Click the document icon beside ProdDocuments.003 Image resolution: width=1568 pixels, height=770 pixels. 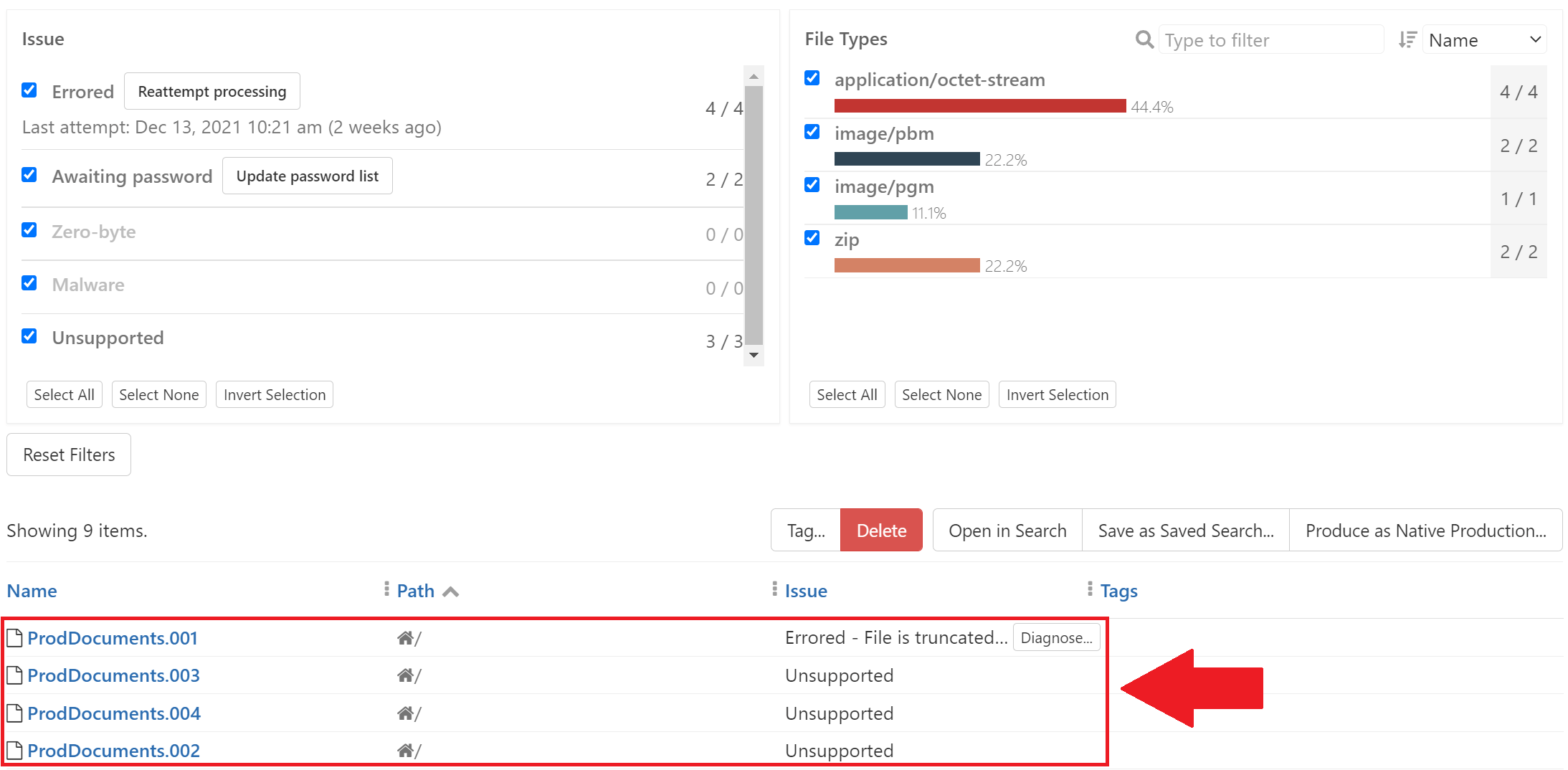pos(14,675)
